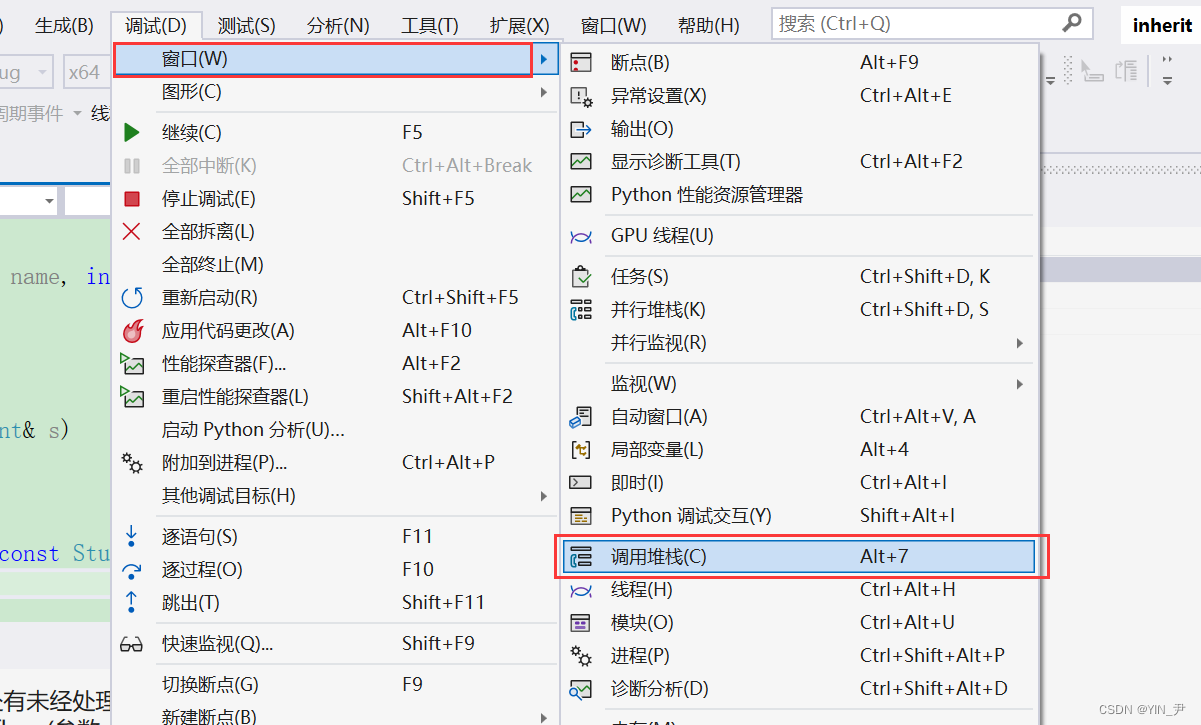Viewport: 1201px width, 725px height.
Task: Click the 全部拆离 red X icon
Action: pos(132,231)
